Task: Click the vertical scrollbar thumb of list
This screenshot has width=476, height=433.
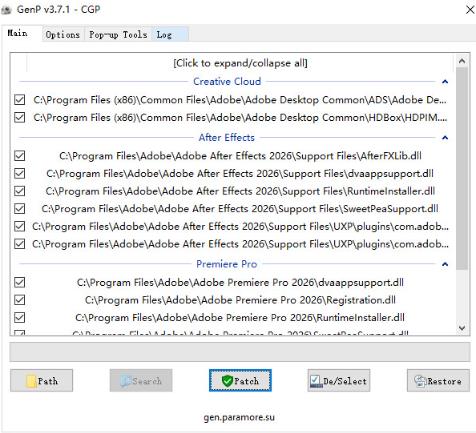Action: tap(462, 168)
